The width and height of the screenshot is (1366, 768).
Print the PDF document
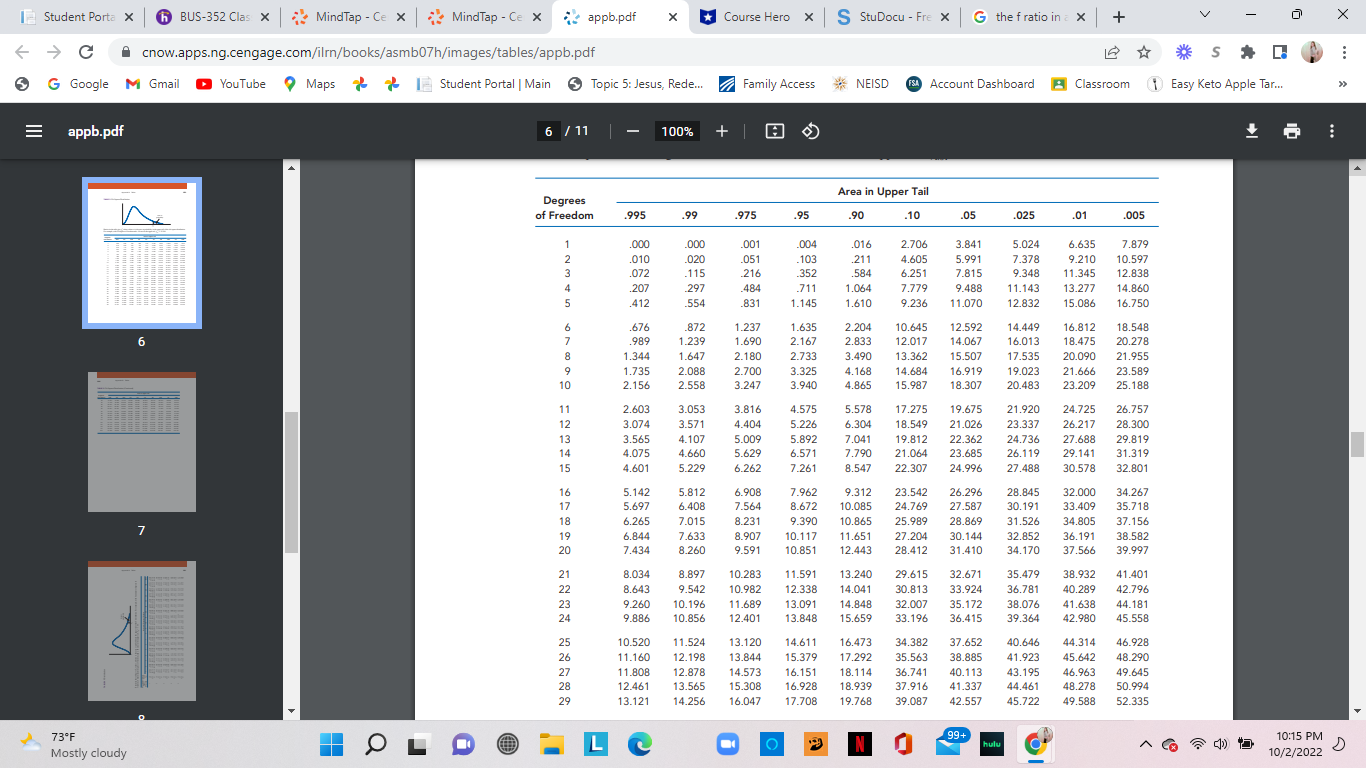coord(1292,131)
